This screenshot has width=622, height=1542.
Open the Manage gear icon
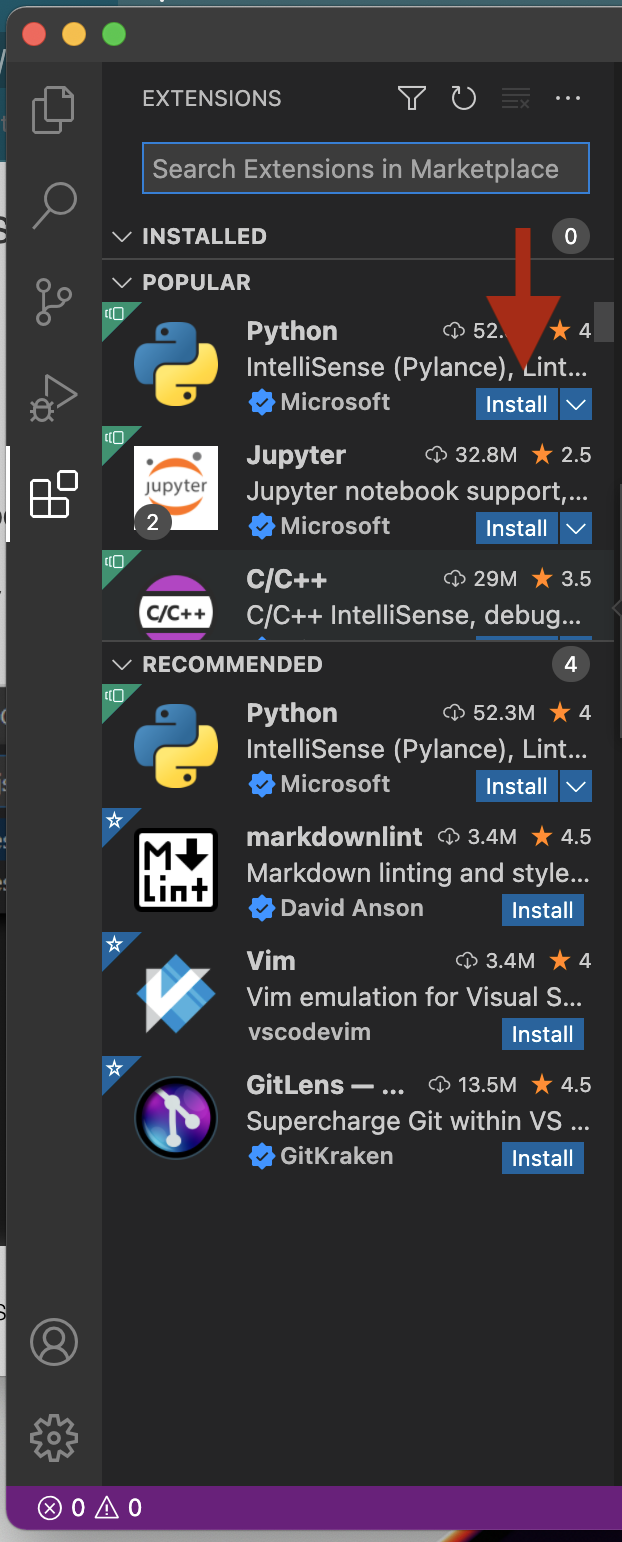[54, 1438]
